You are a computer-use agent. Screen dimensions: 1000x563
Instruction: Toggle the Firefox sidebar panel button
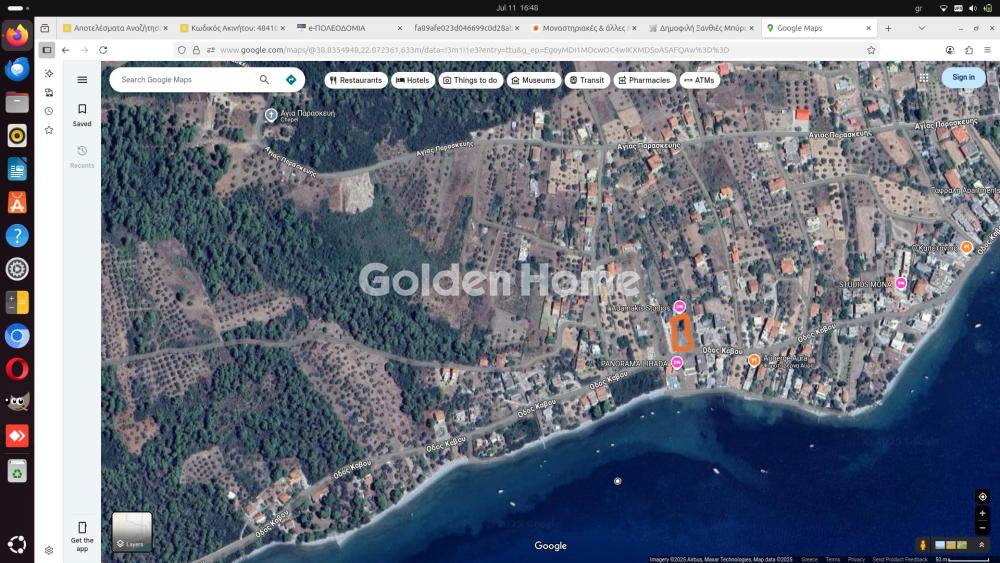(x=47, y=50)
